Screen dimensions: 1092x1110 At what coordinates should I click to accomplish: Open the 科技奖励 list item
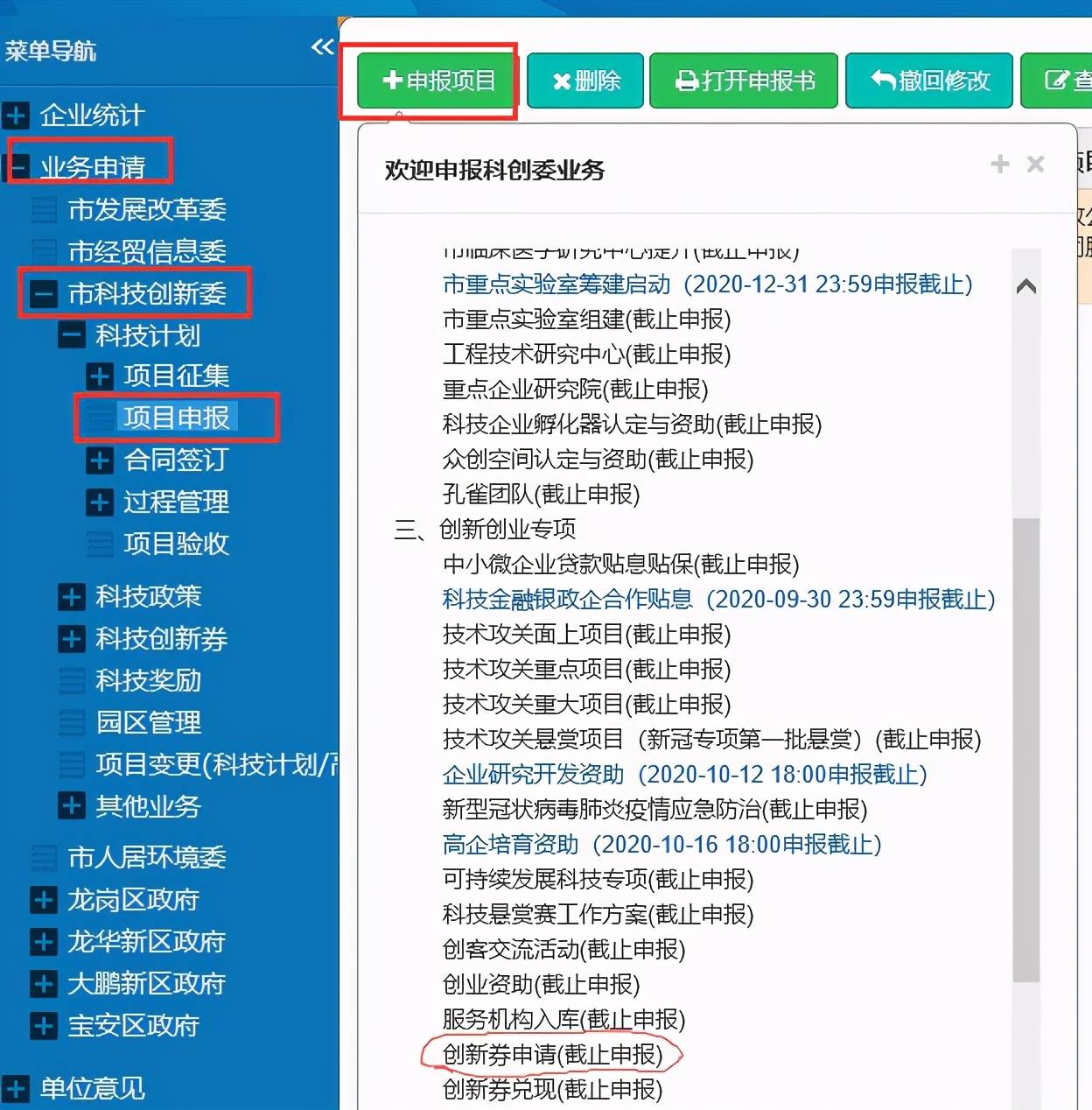click(148, 680)
